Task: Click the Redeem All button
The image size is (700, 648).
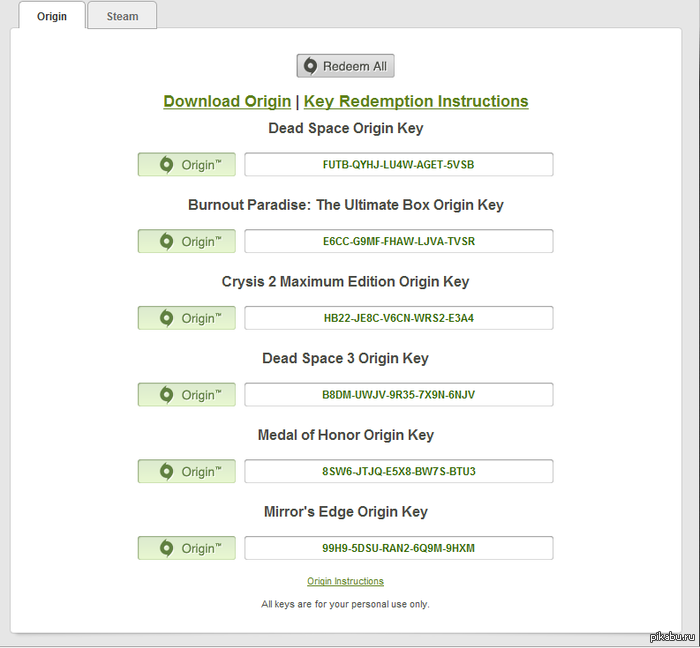Action: pos(345,66)
